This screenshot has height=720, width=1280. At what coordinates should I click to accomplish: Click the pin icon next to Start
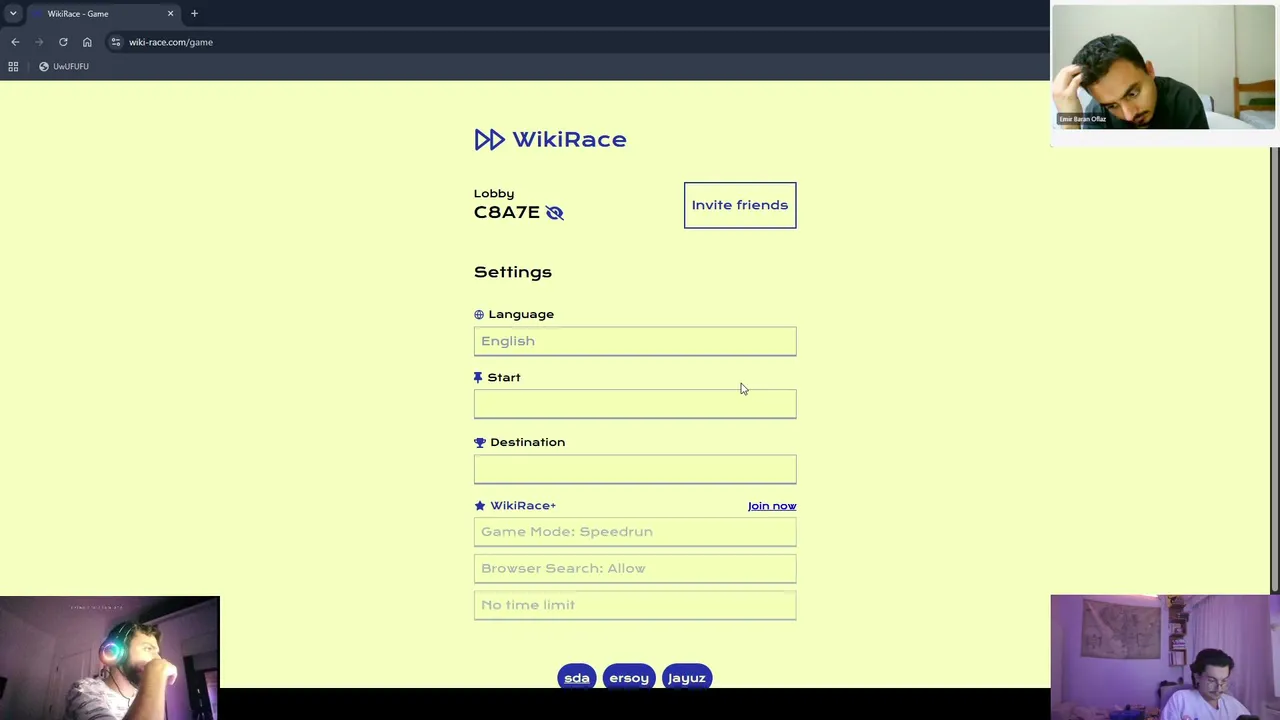tap(478, 378)
